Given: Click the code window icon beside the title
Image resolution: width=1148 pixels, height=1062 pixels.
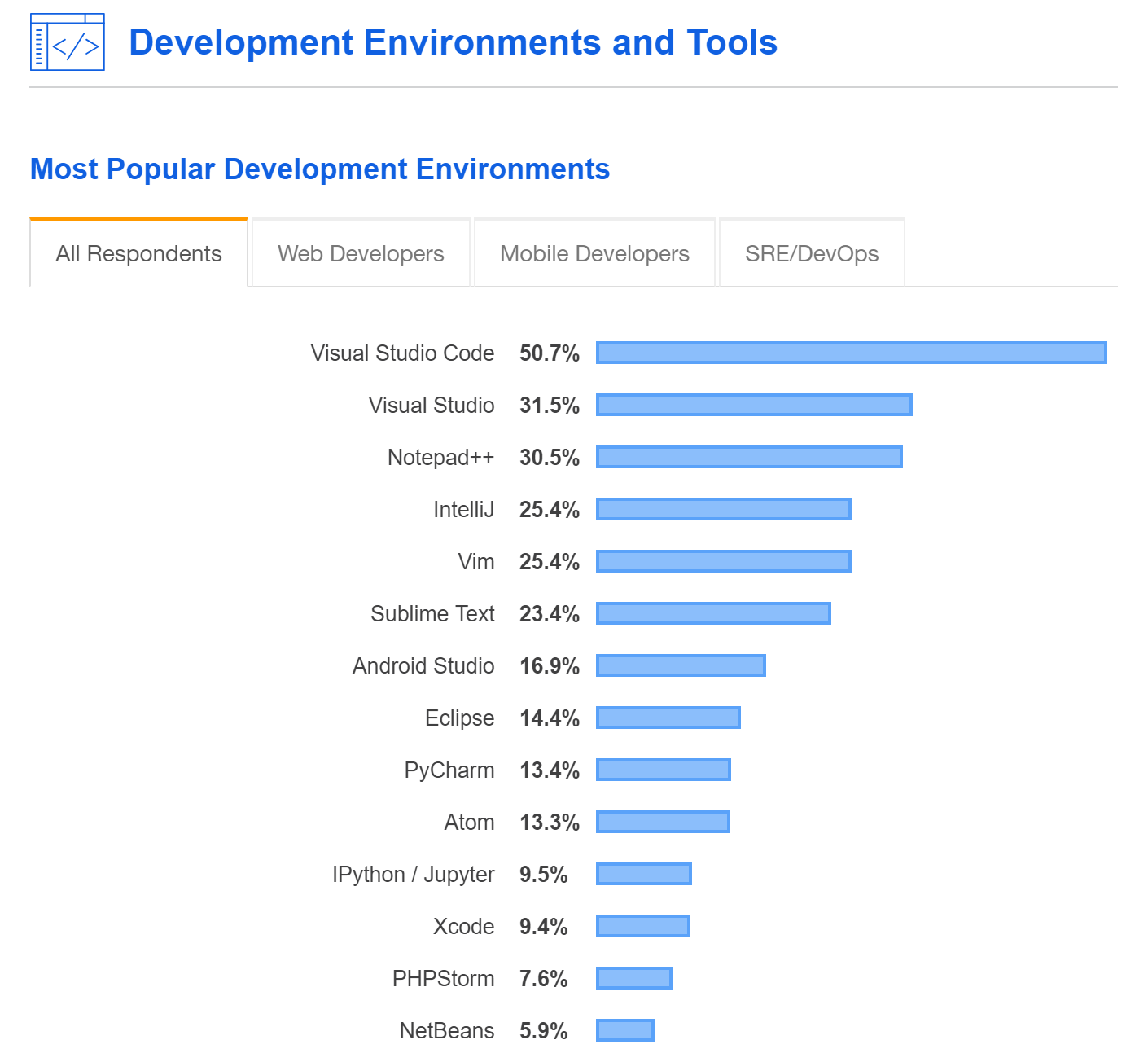Looking at the screenshot, I should 68,42.
